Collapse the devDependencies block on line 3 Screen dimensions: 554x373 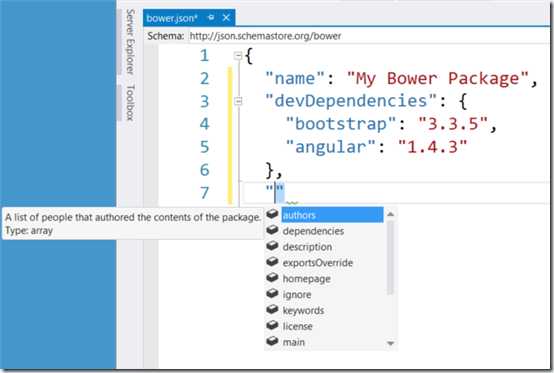click(238, 101)
